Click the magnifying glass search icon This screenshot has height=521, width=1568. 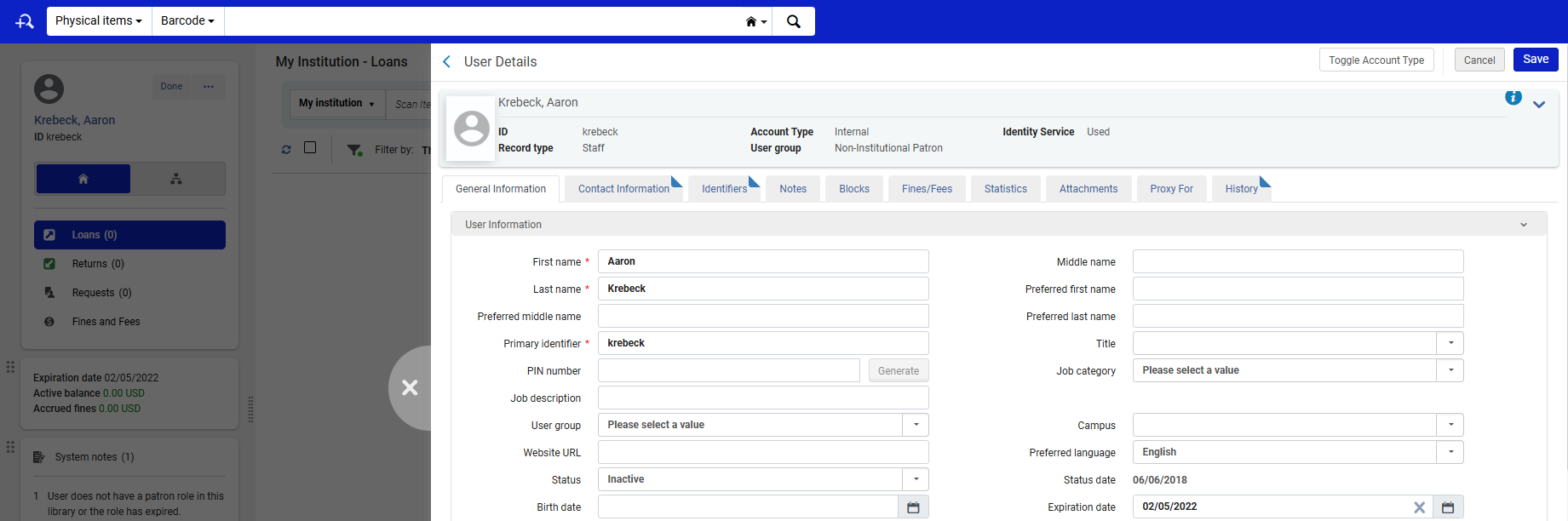[x=793, y=21]
